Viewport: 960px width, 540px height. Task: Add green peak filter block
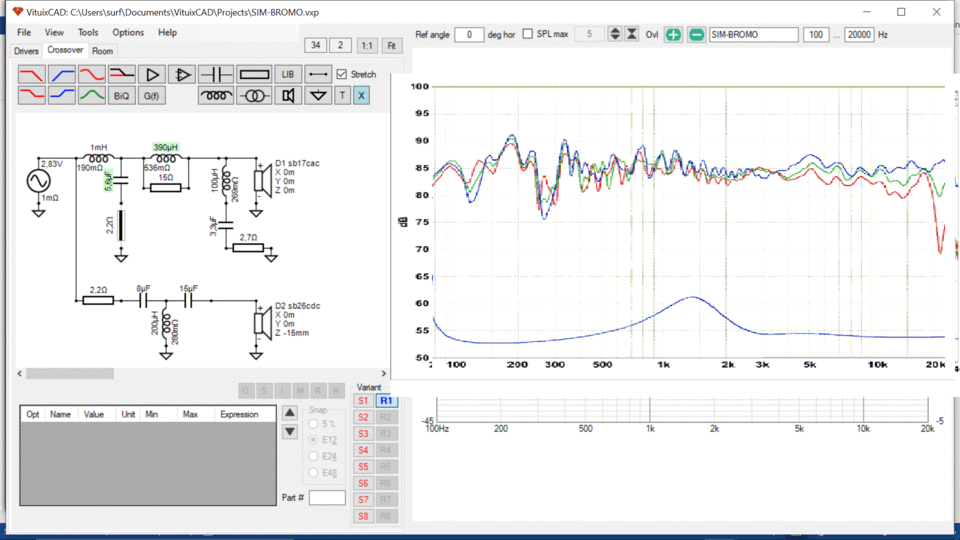tap(91, 96)
